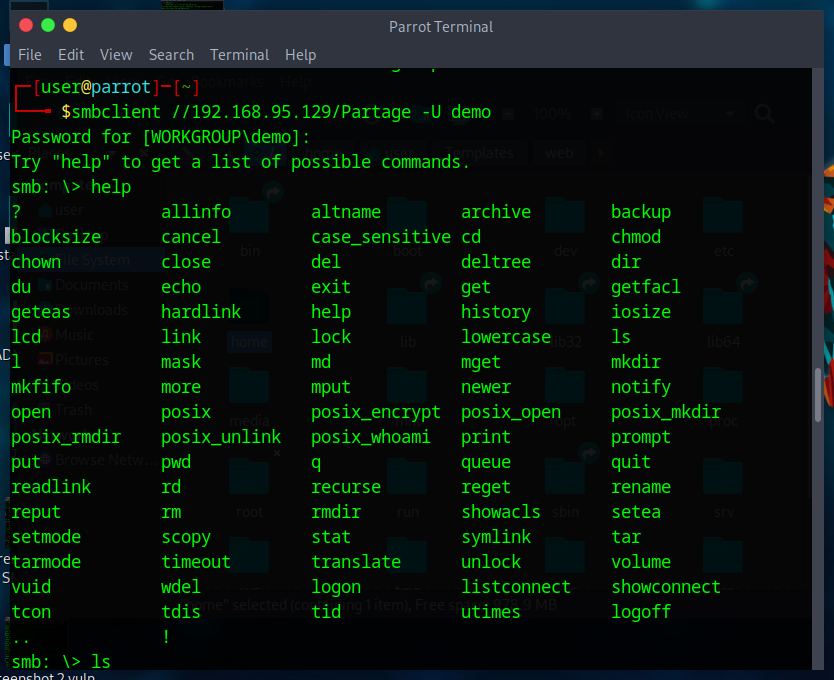Click the word 'archive' in help output
Image resolution: width=834 pixels, height=680 pixels.
pyautogui.click(x=496, y=212)
